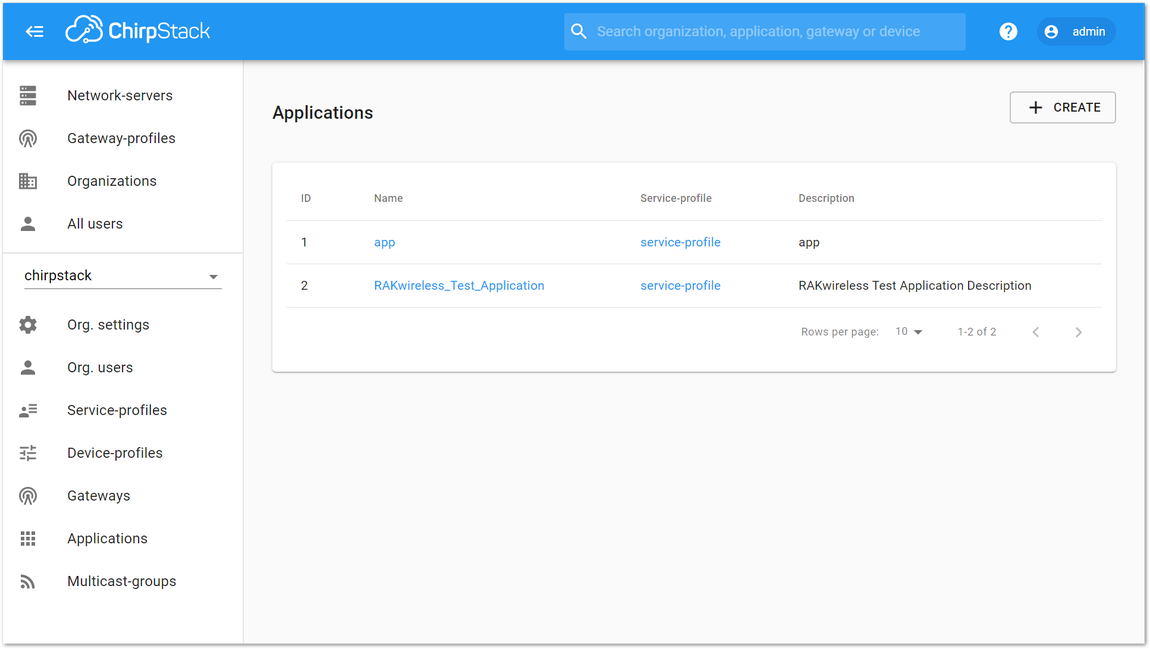Image resolution: width=1150 pixels, height=649 pixels.
Task: Click Device-profiles sliders icon
Action: pos(28,453)
